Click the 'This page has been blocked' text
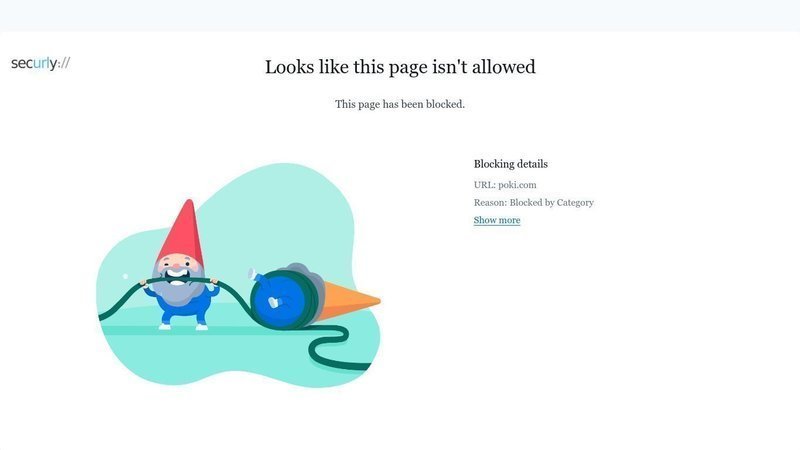The width and height of the screenshot is (800, 450). (399, 104)
